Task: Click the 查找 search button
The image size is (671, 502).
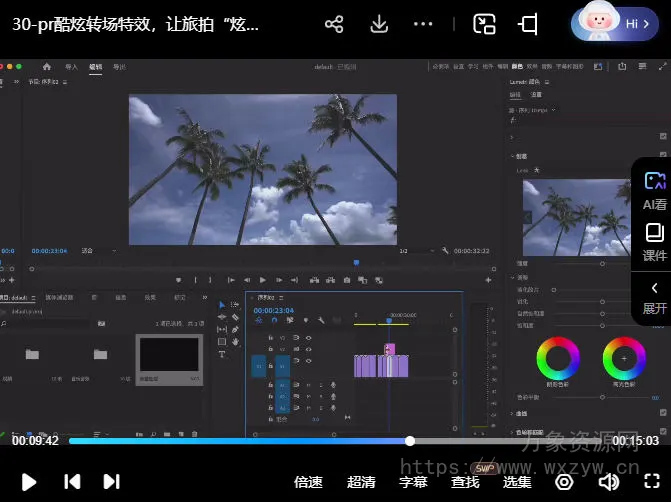Action: [x=465, y=482]
